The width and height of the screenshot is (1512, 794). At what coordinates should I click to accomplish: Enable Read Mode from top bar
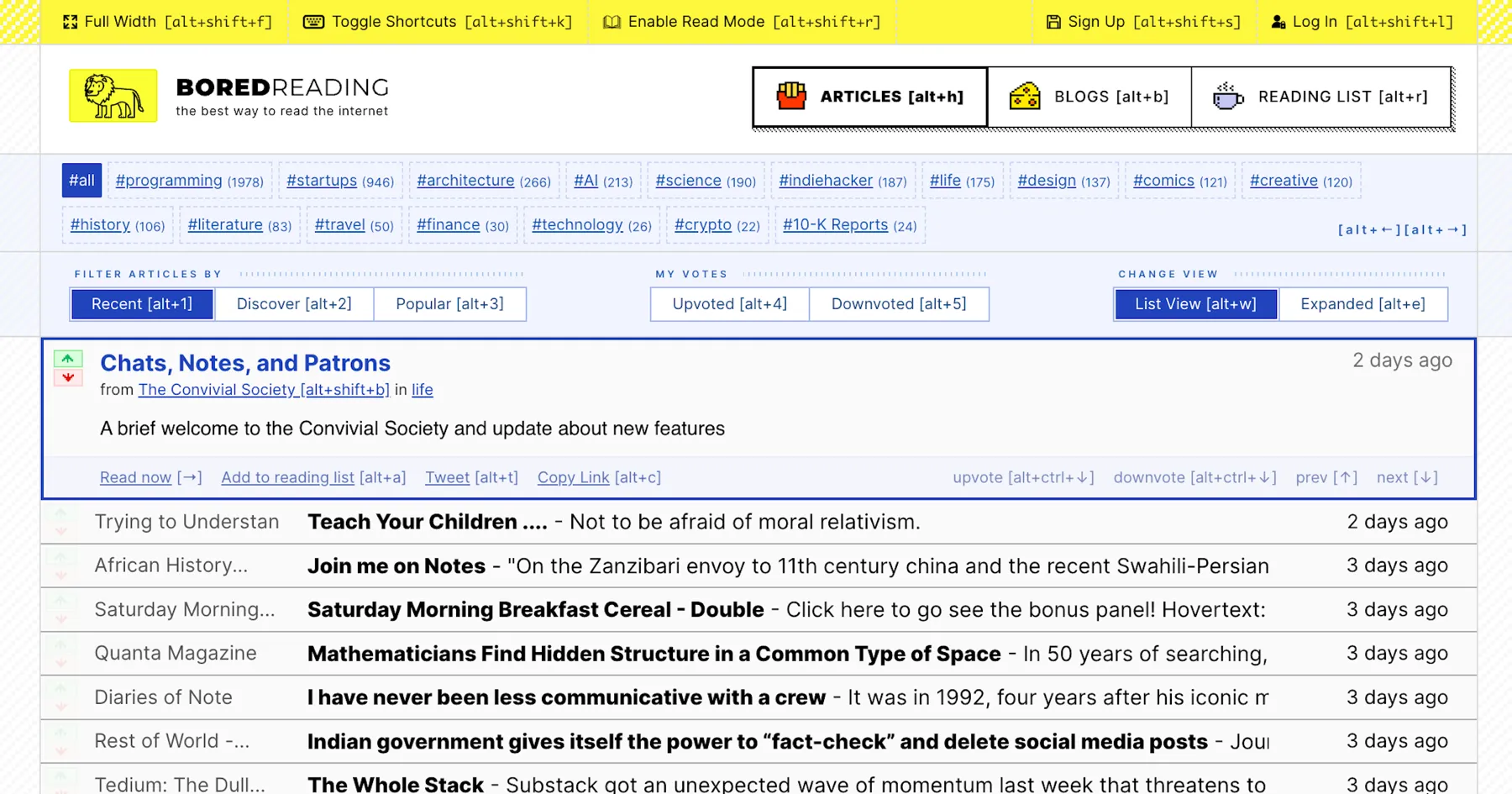[742, 22]
